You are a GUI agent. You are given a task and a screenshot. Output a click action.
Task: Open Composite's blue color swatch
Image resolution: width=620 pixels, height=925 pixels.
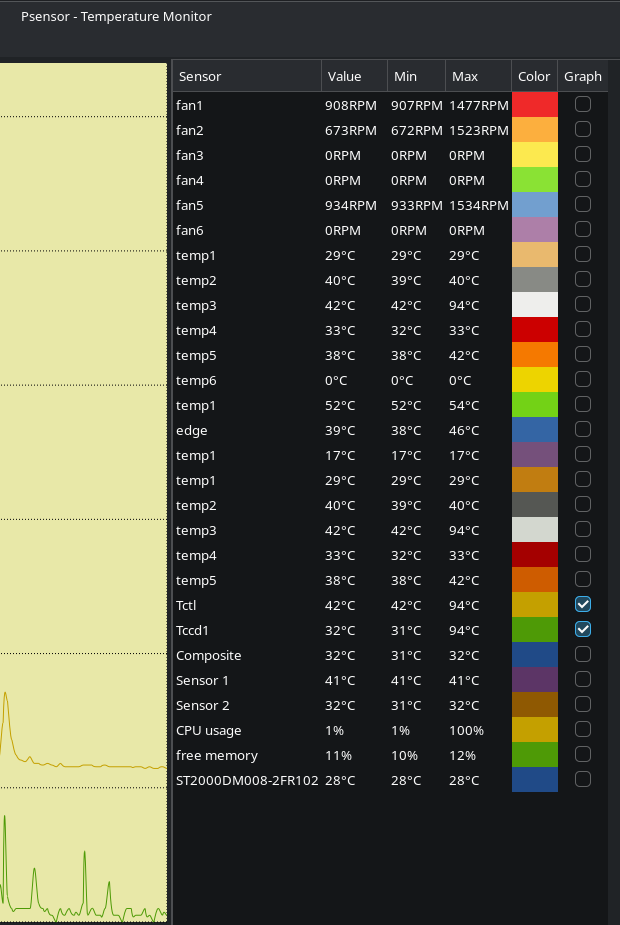click(534, 654)
